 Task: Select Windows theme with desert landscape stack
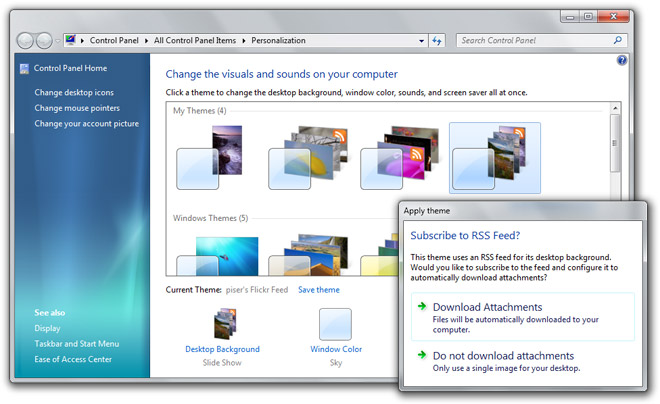pyautogui.click(x=308, y=255)
